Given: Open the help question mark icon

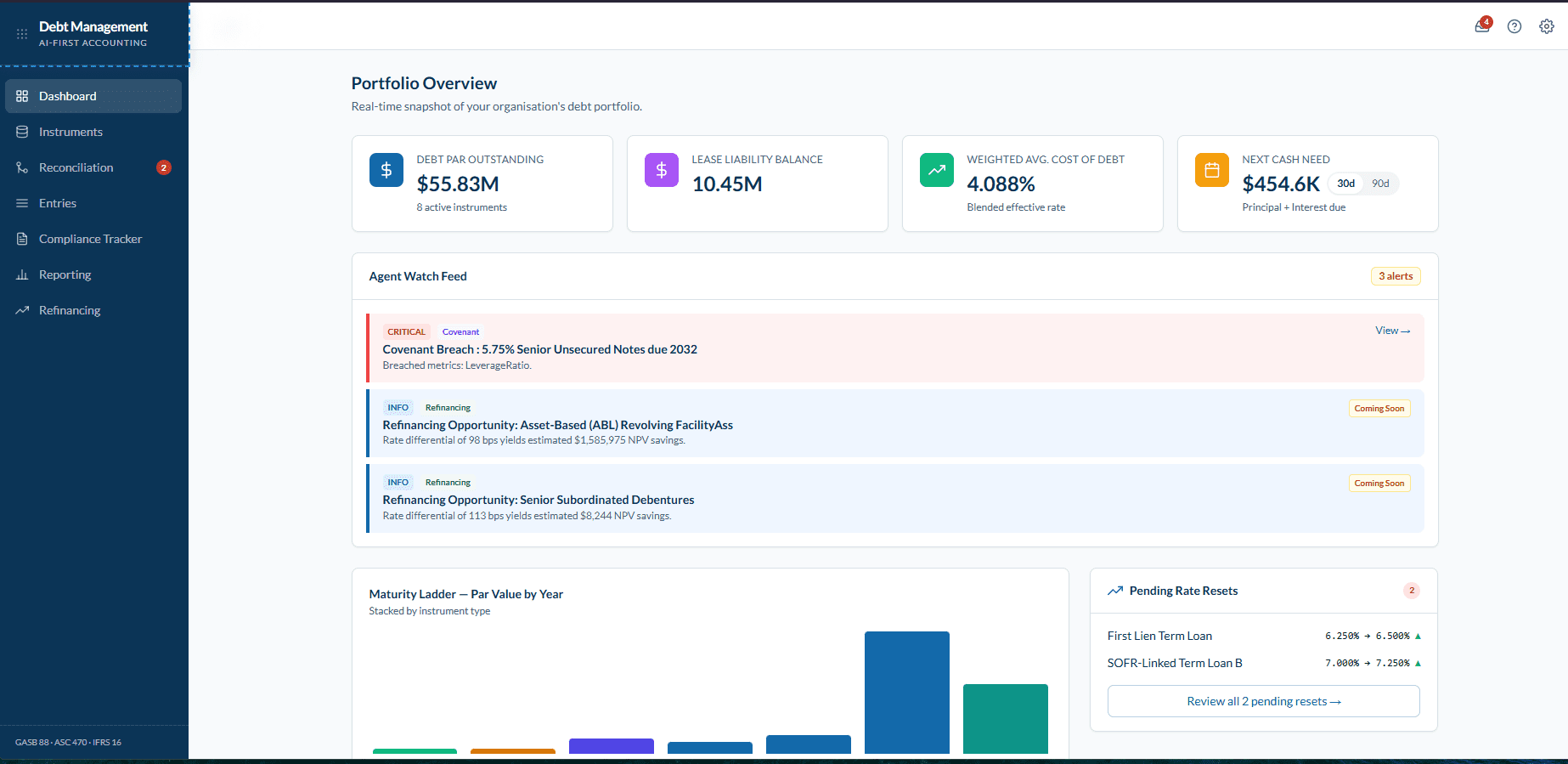Looking at the screenshot, I should coord(1514,26).
